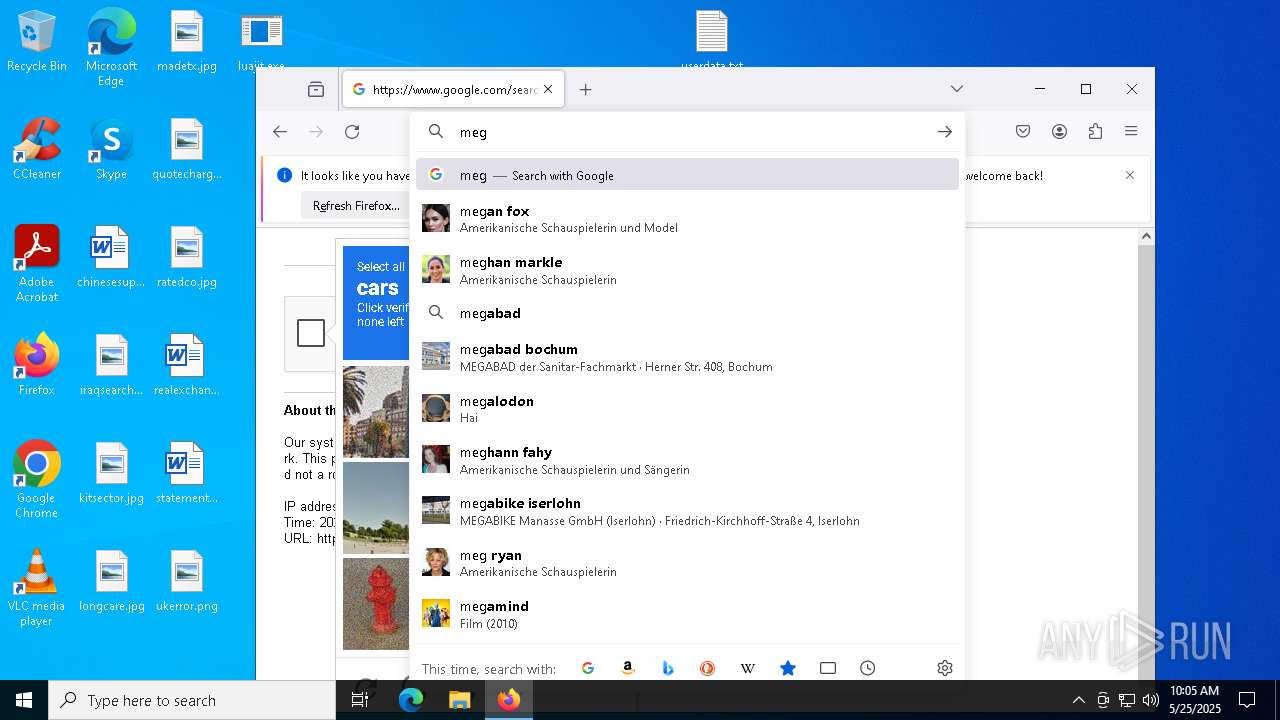Image resolution: width=1280 pixels, height=720 pixels.
Task: Select the kitsector.jpg desktop file
Action: point(111,474)
